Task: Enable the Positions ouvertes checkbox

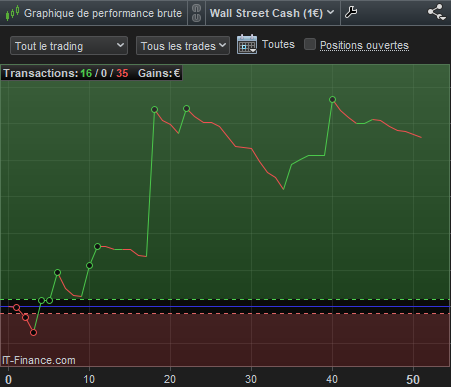Action: pyautogui.click(x=310, y=44)
